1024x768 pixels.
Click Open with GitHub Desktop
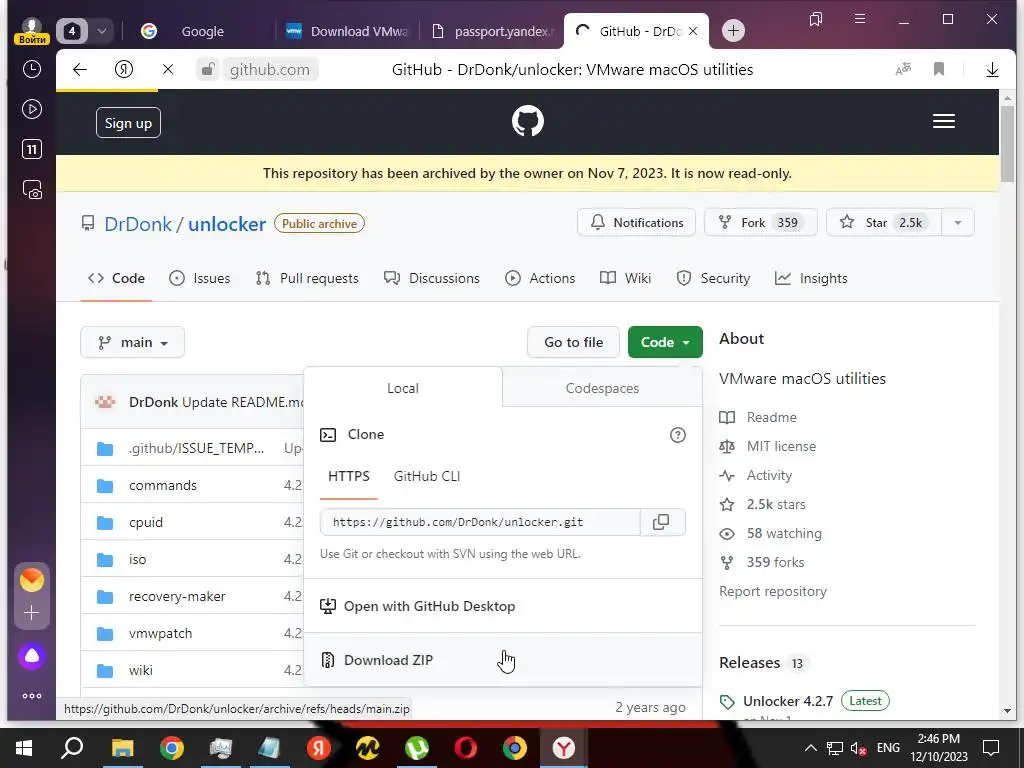[x=503, y=606]
